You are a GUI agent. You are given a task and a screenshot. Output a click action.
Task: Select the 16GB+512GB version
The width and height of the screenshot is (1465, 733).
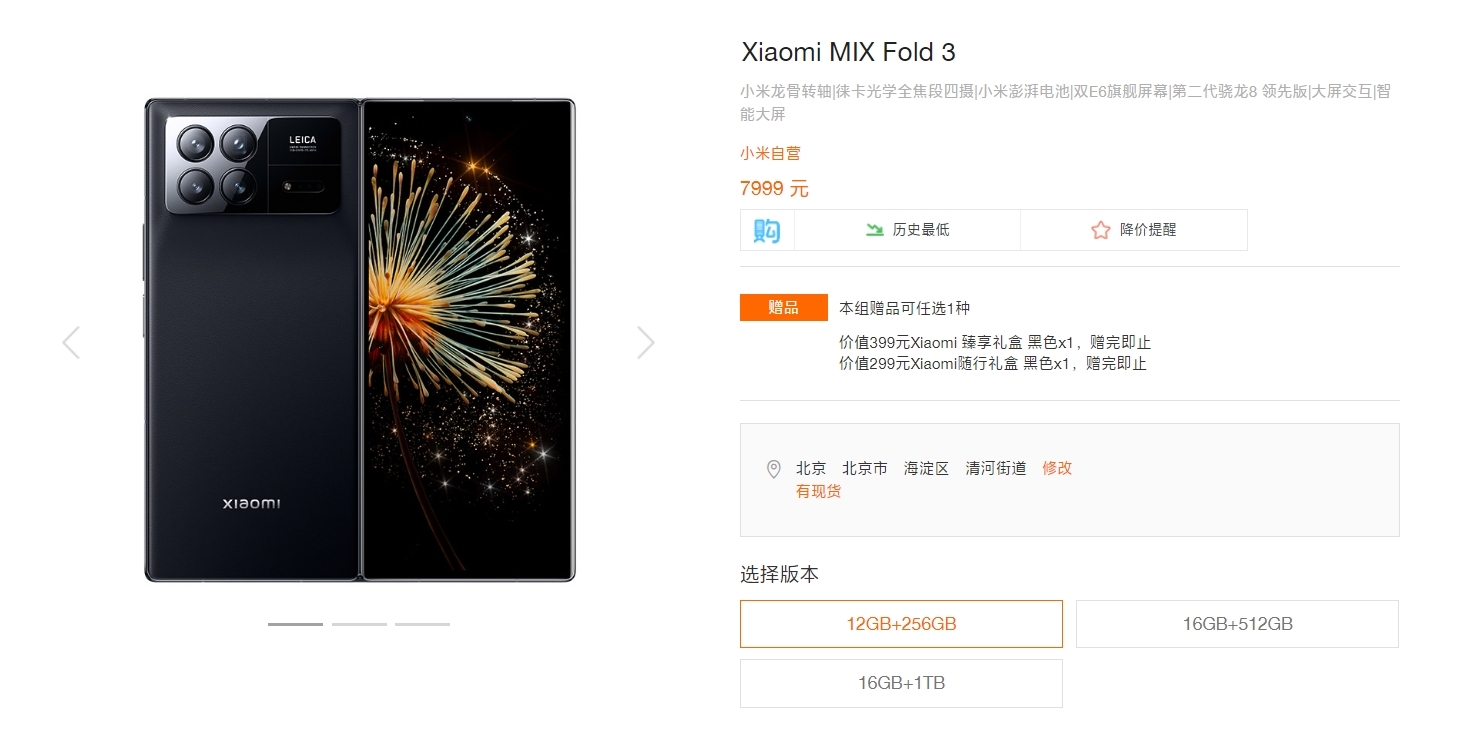click(x=1237, y=624)
